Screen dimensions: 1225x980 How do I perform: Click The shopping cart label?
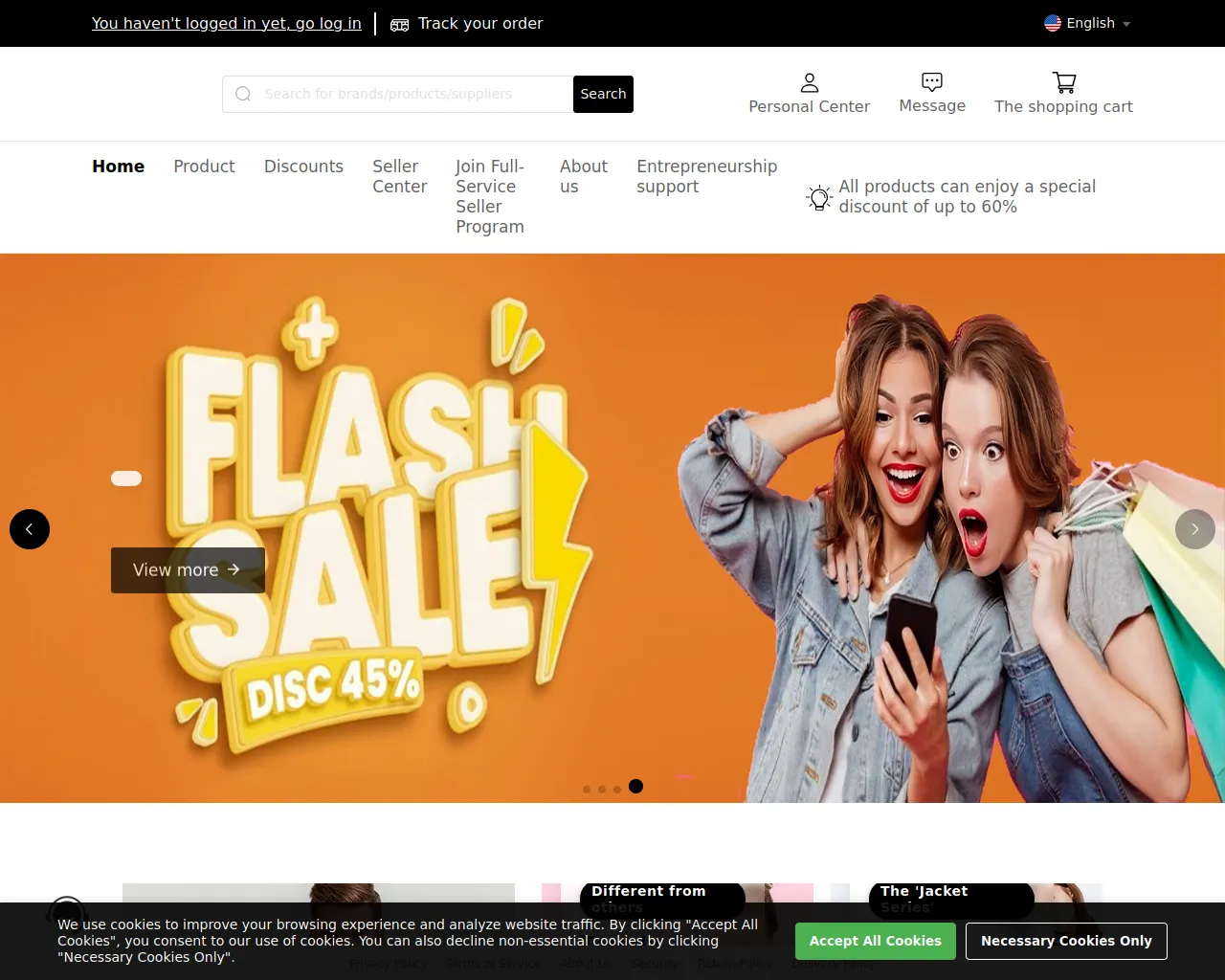[1063, 106]
